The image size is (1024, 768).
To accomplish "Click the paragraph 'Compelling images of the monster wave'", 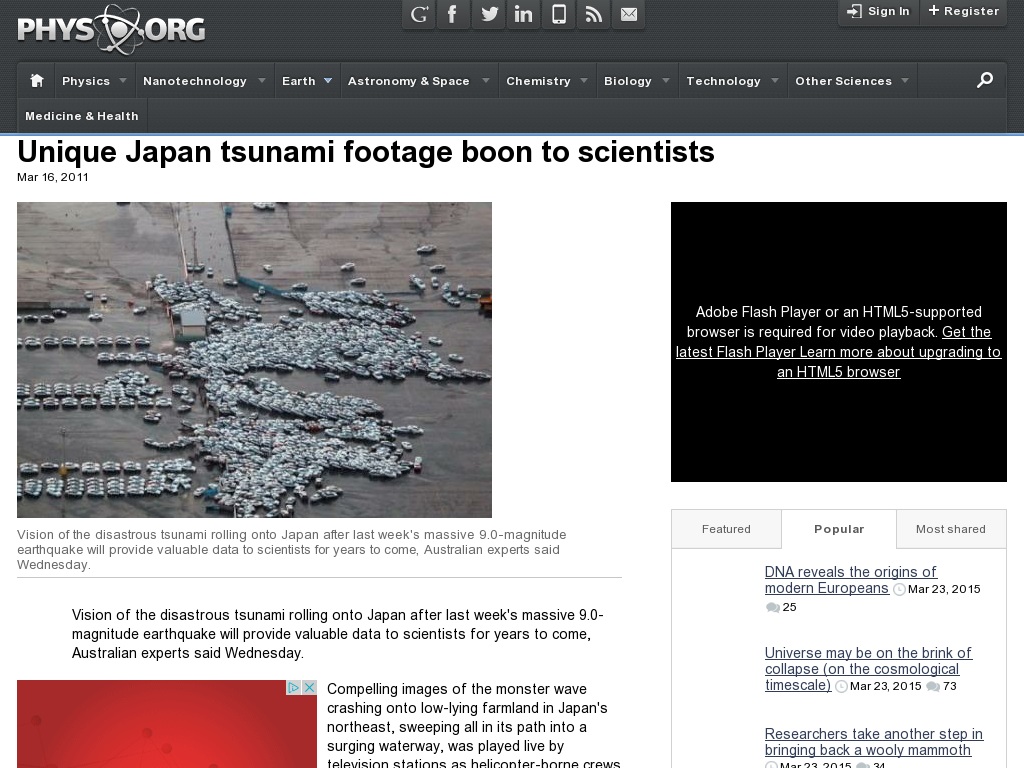I will click(473, 725).
